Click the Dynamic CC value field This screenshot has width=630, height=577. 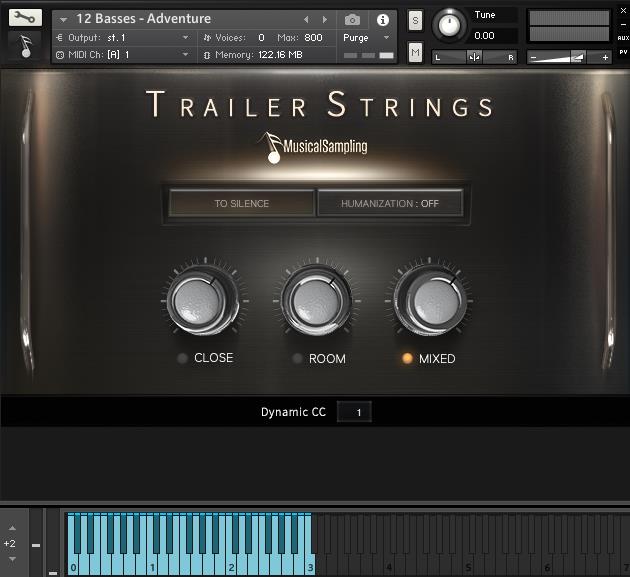pyautogui.click(x=354, y=412)
